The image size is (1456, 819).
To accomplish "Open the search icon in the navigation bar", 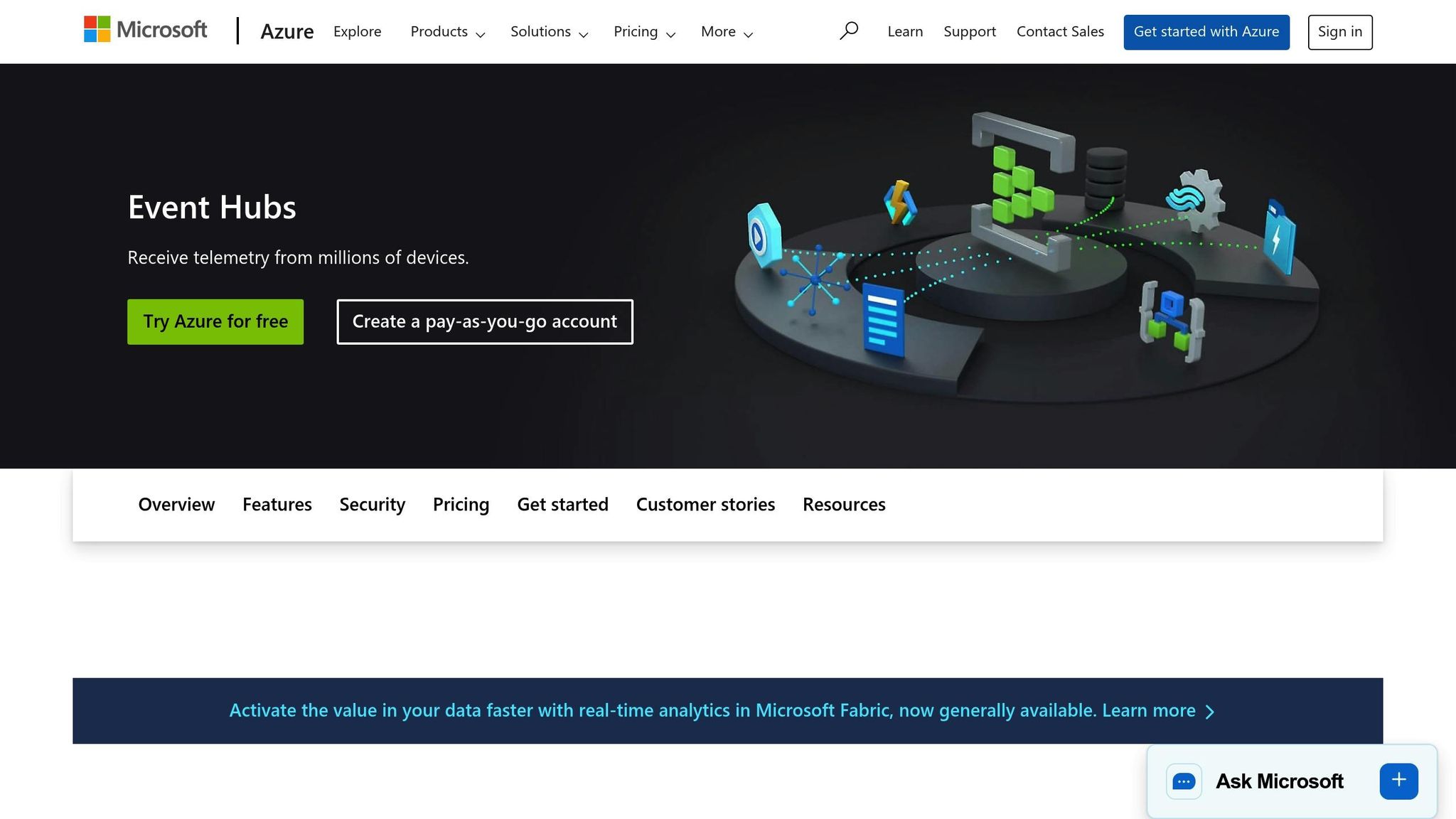I will click(x=849, y=31).
